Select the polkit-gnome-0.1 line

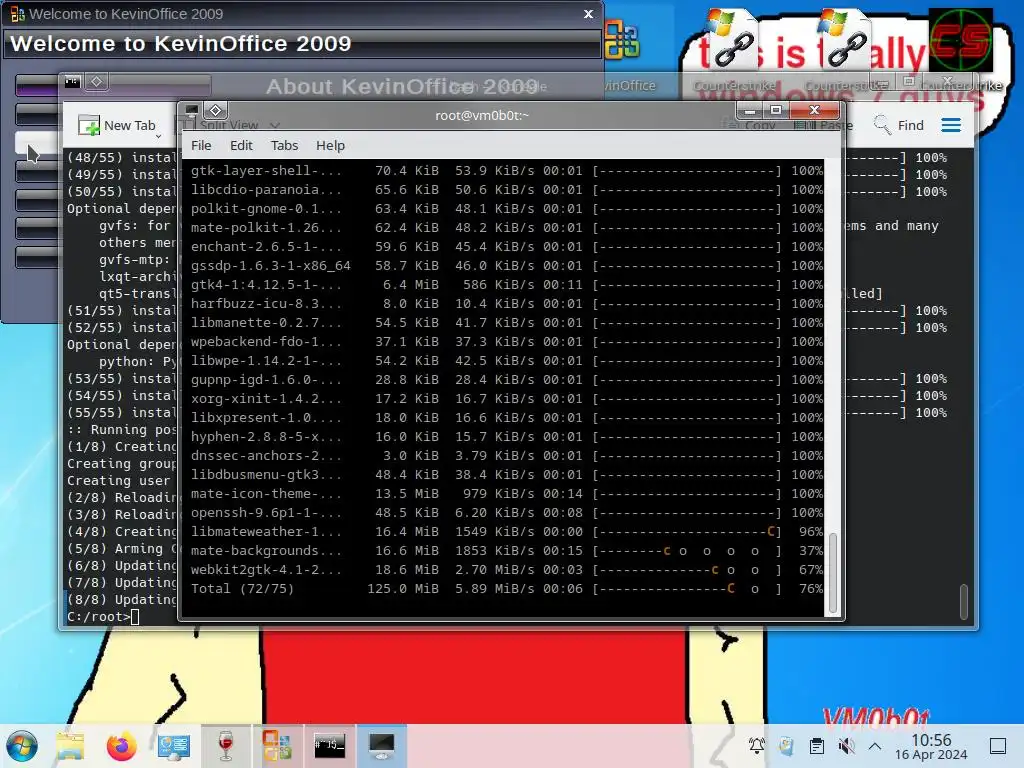point(506,209)
